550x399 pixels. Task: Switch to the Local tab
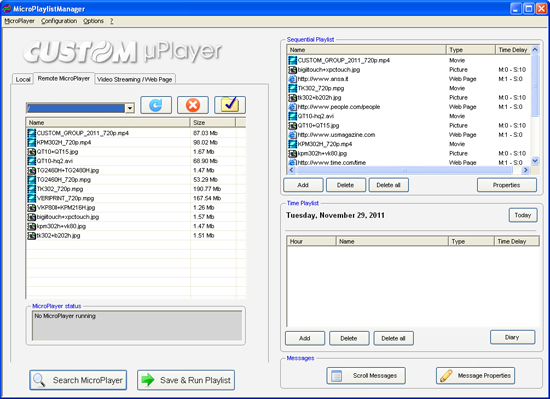coord(23,79)
